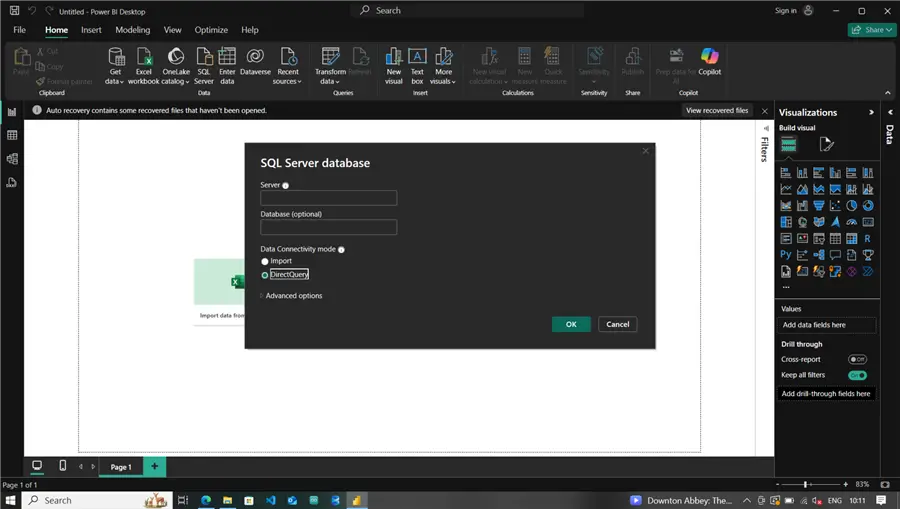Select the Donut chart visual
The height and width of the screenshot is (509, 900).
pyautogui.click(x=868, y=205)
